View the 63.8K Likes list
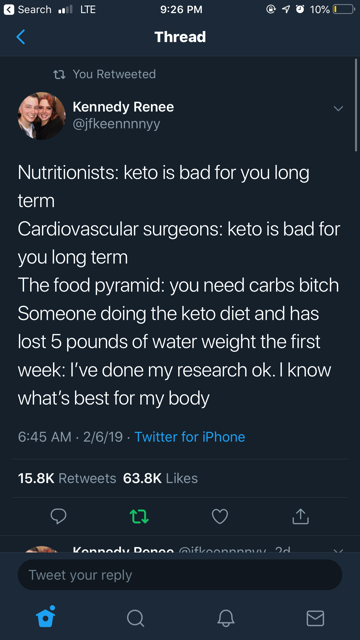The height and width of the screenshot is (640, 360). [160, 478]
